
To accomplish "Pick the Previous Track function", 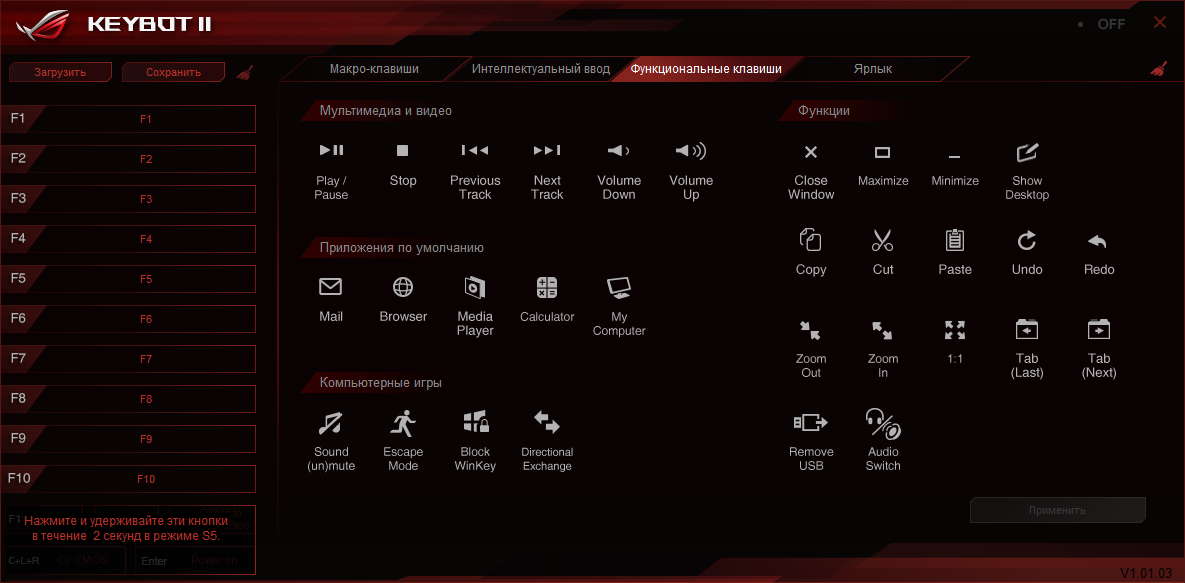I will coord(475,150).
